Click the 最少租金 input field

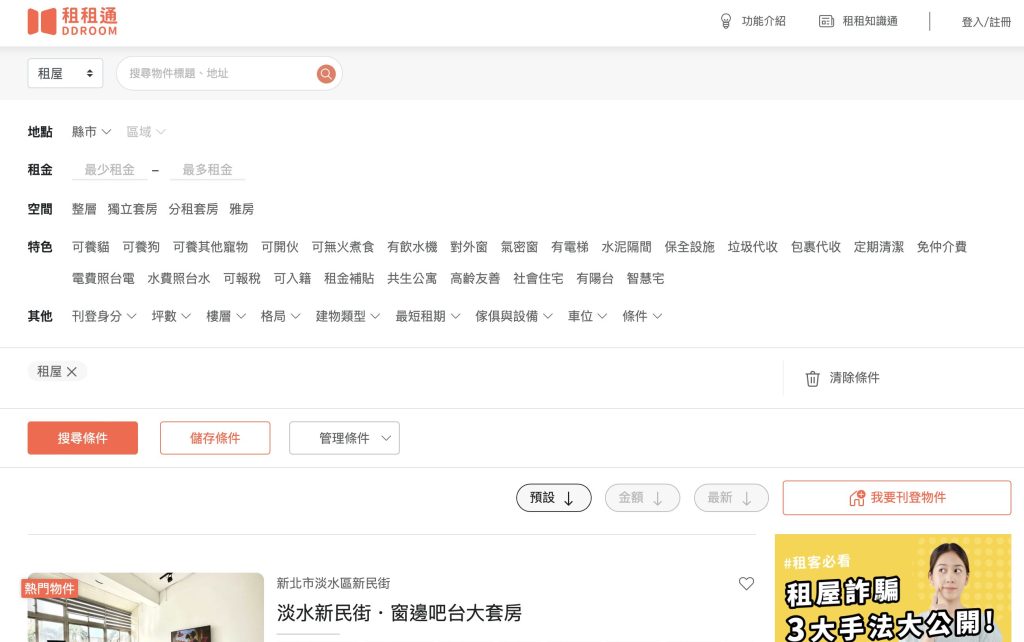[109, 170]
